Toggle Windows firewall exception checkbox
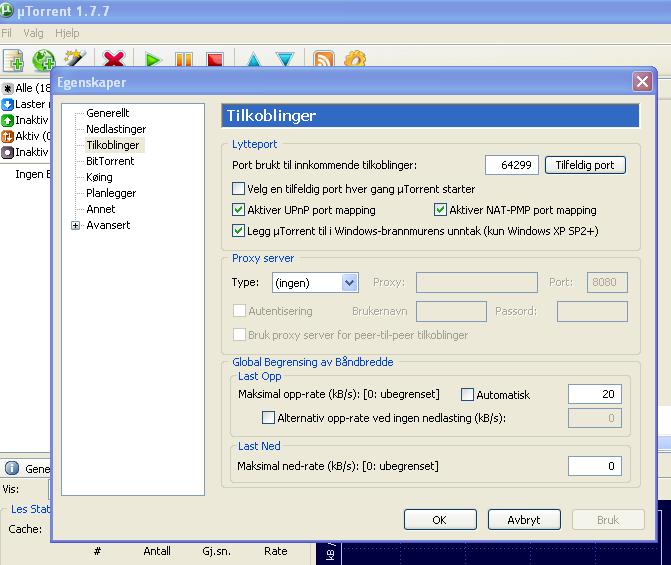This screenshot has width=671, height=565. point(238,231)
